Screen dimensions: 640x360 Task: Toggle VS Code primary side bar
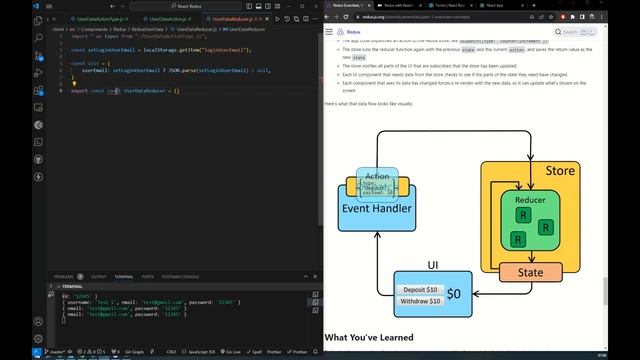coord(249,6)
